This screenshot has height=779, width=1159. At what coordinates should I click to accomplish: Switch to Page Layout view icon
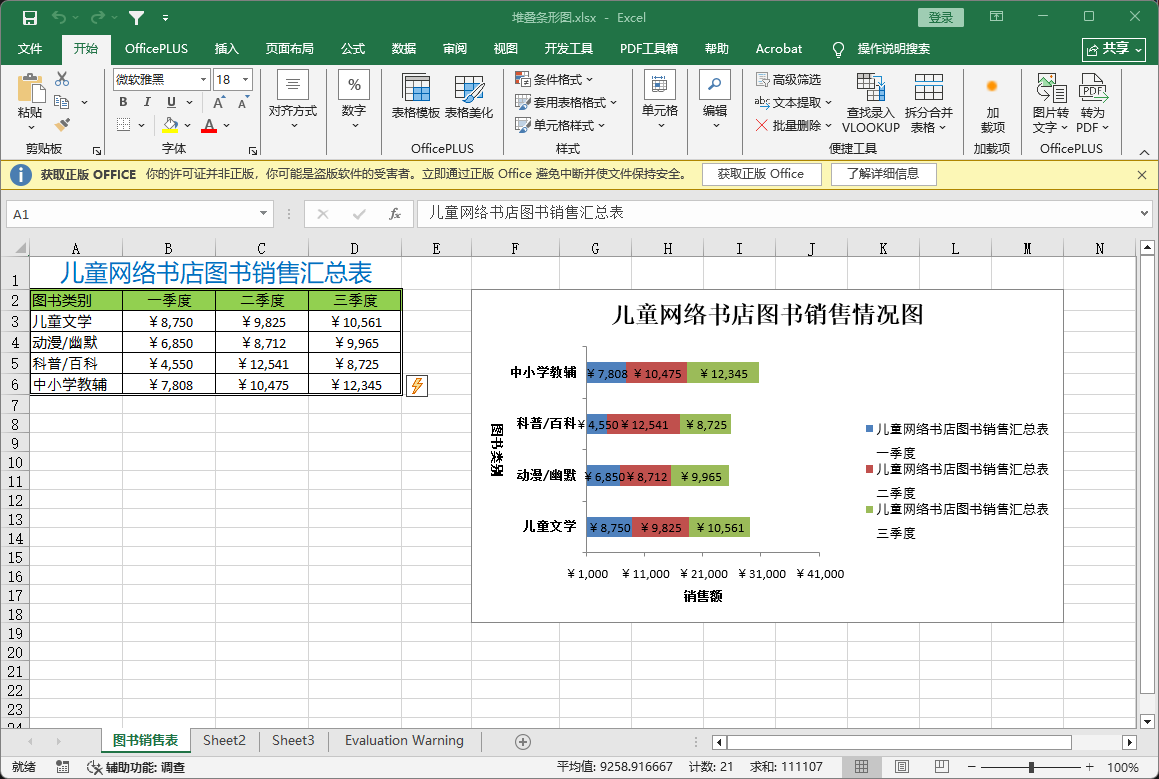tap(902, 766)
